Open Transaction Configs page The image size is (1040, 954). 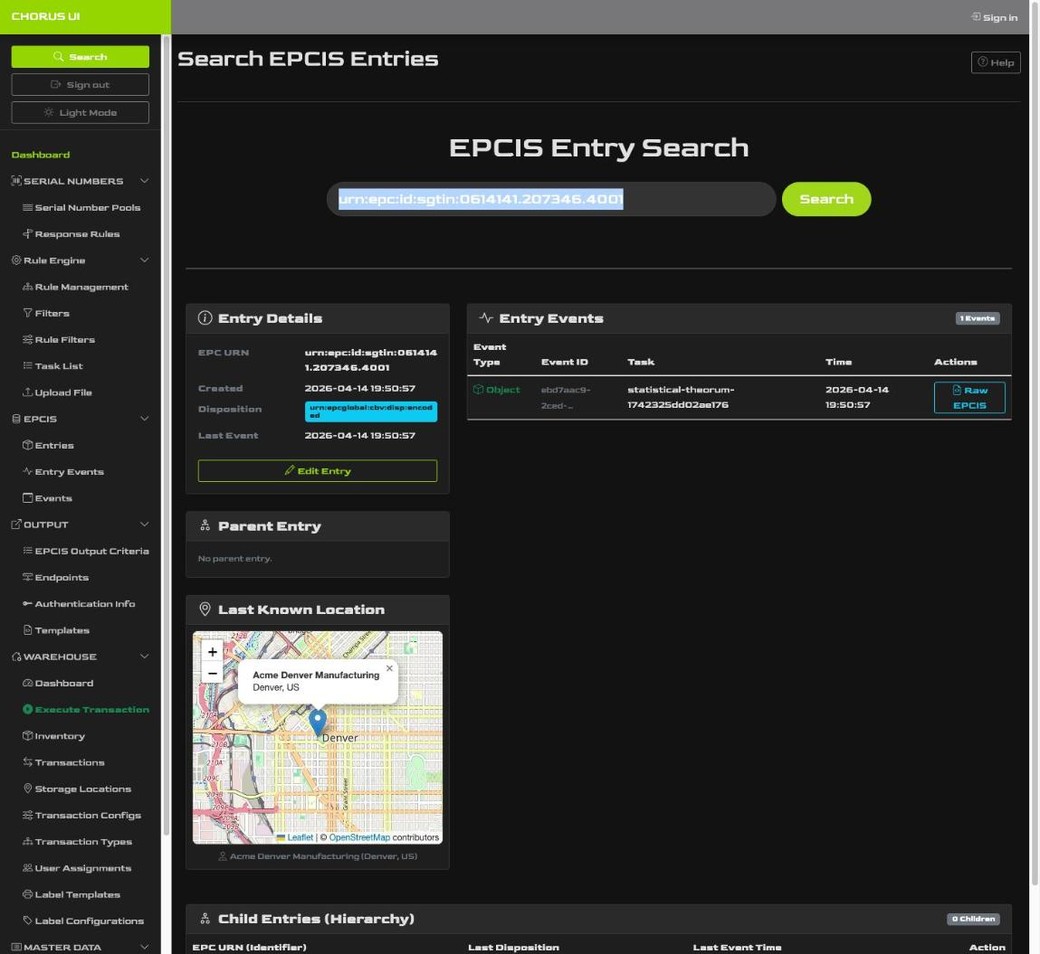click(x=82, y=815)
